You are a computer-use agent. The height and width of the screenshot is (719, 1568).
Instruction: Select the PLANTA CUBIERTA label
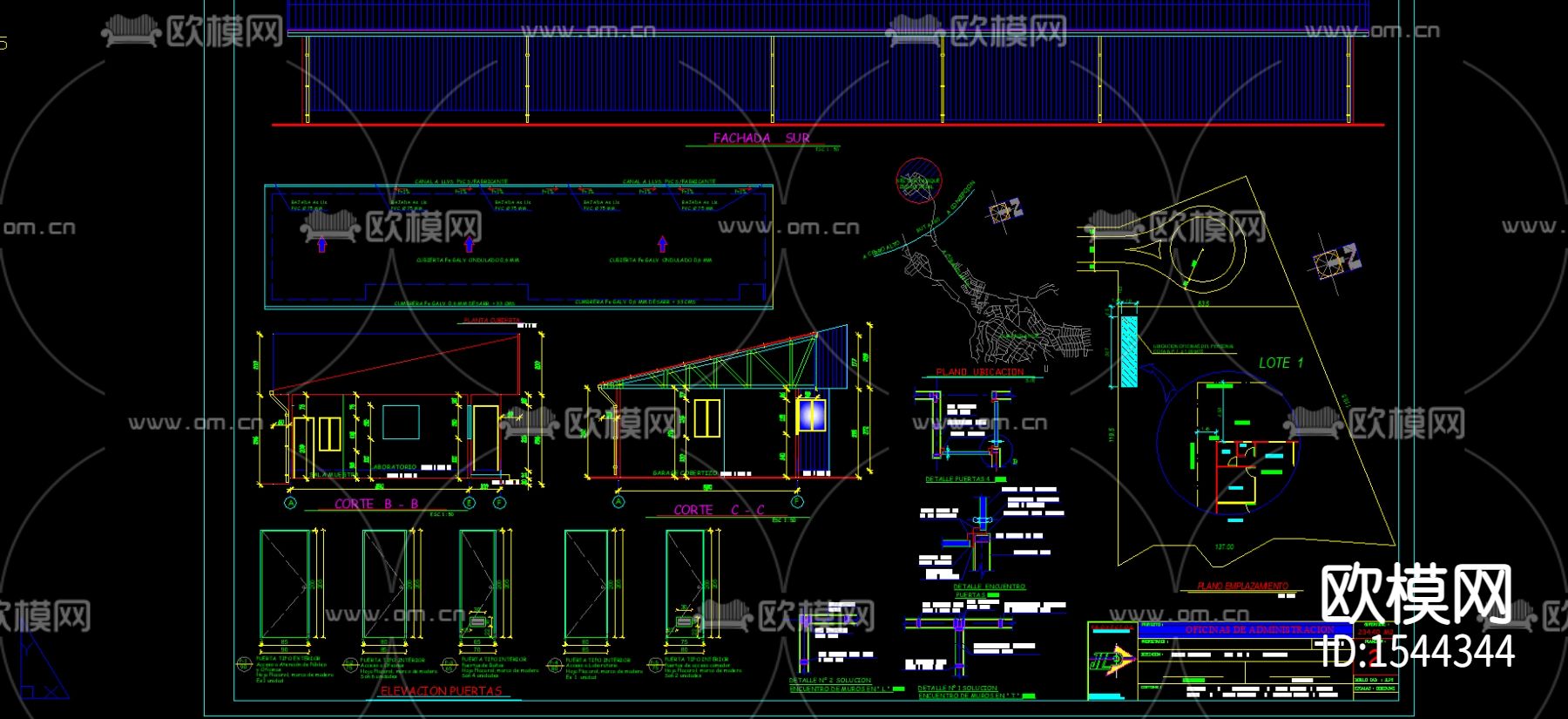[x=490, y=321]
